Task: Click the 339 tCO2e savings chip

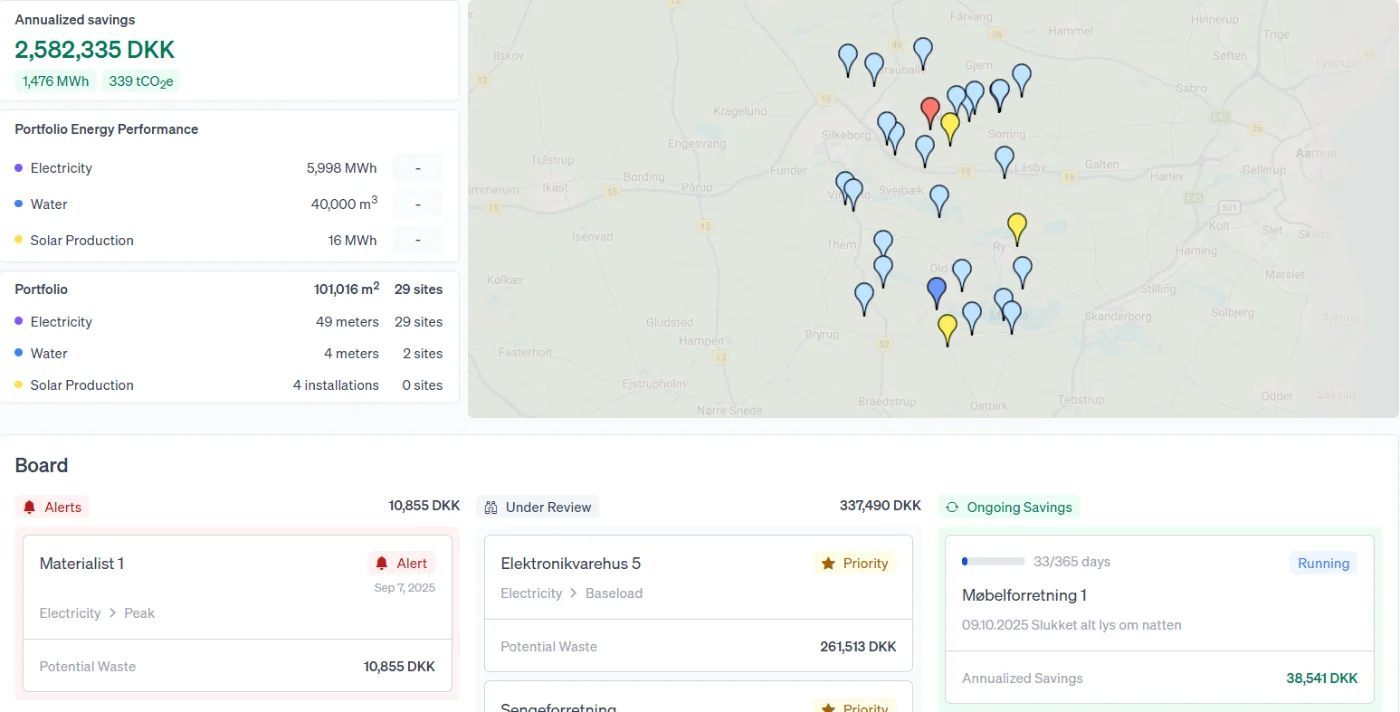Action: 140,81
